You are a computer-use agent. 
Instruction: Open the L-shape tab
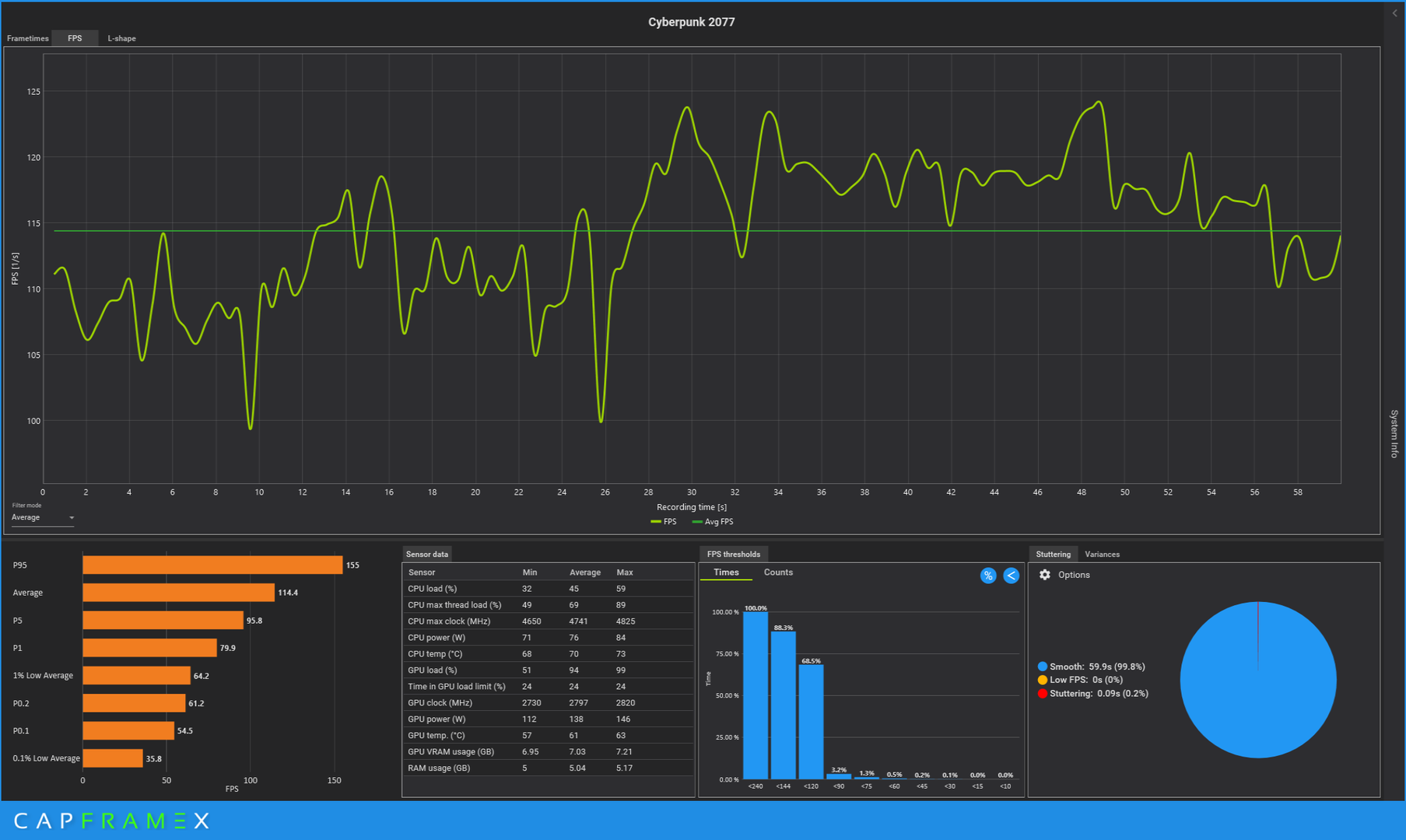pos(121,38)
